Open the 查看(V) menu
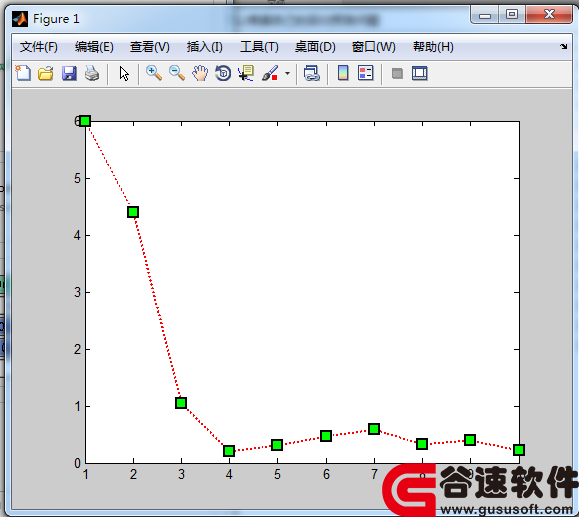Screen dimensions: 579x517 click(x=150, y=47)
